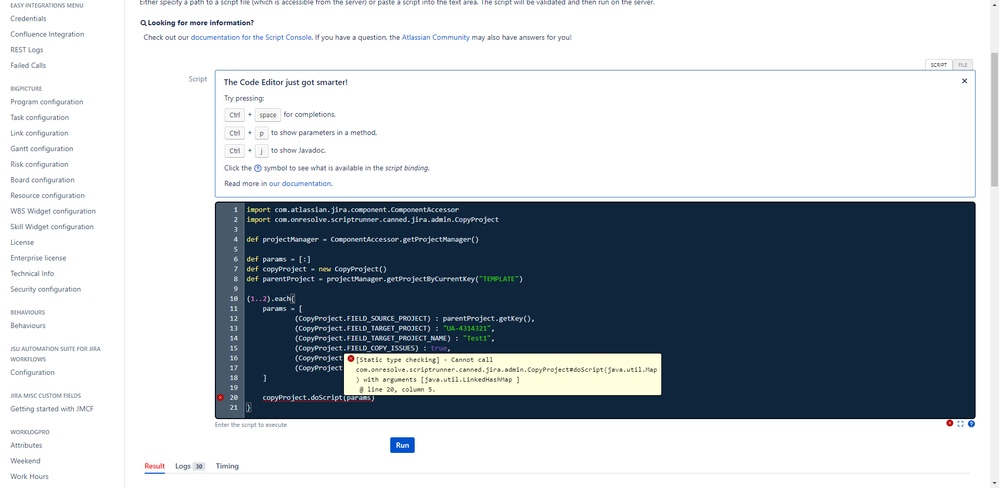Click the static type checking error tooltip
The image size is (999, 488).
pos(502,375)
